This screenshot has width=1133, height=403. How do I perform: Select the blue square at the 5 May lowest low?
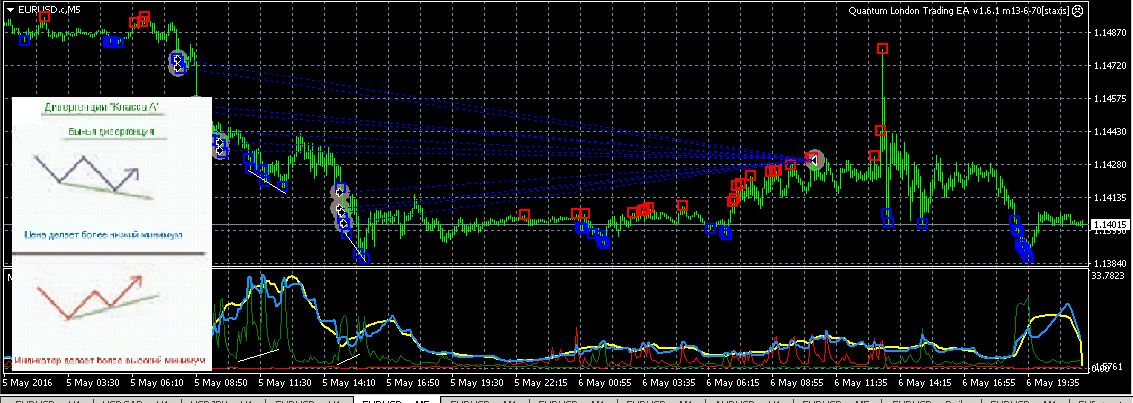coord(365,258)
